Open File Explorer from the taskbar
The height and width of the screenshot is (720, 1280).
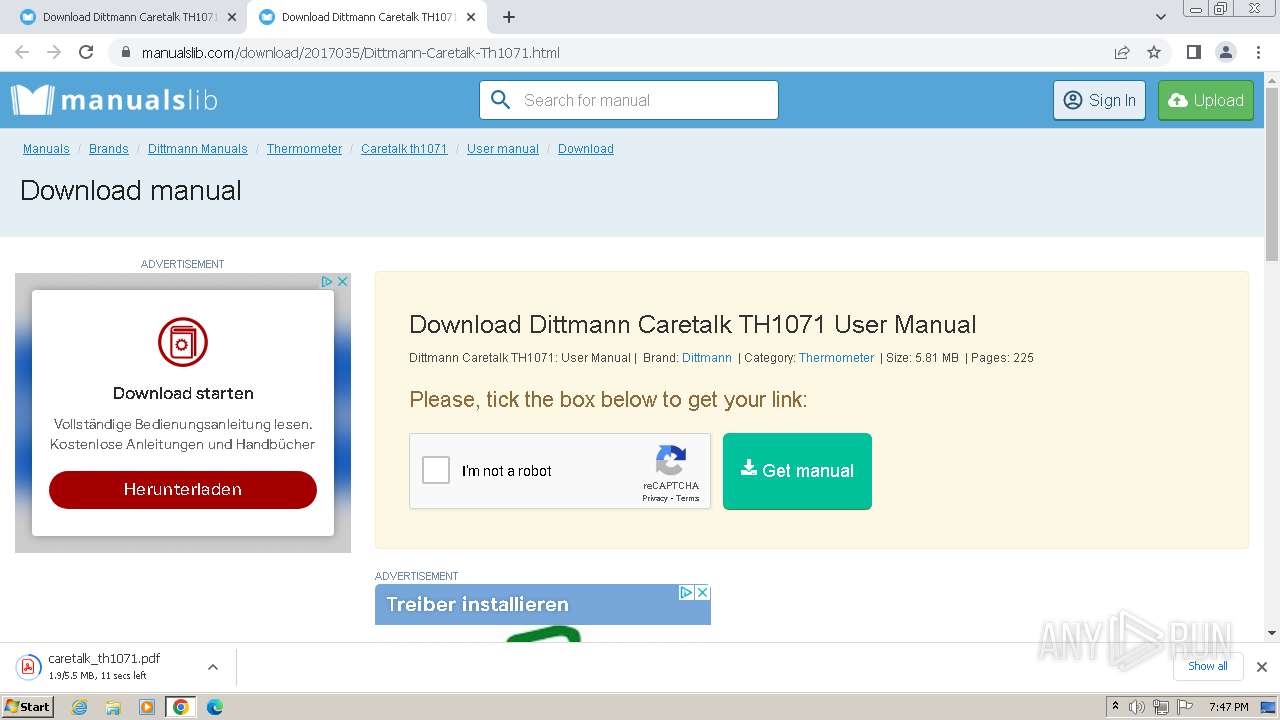[113, 707]
